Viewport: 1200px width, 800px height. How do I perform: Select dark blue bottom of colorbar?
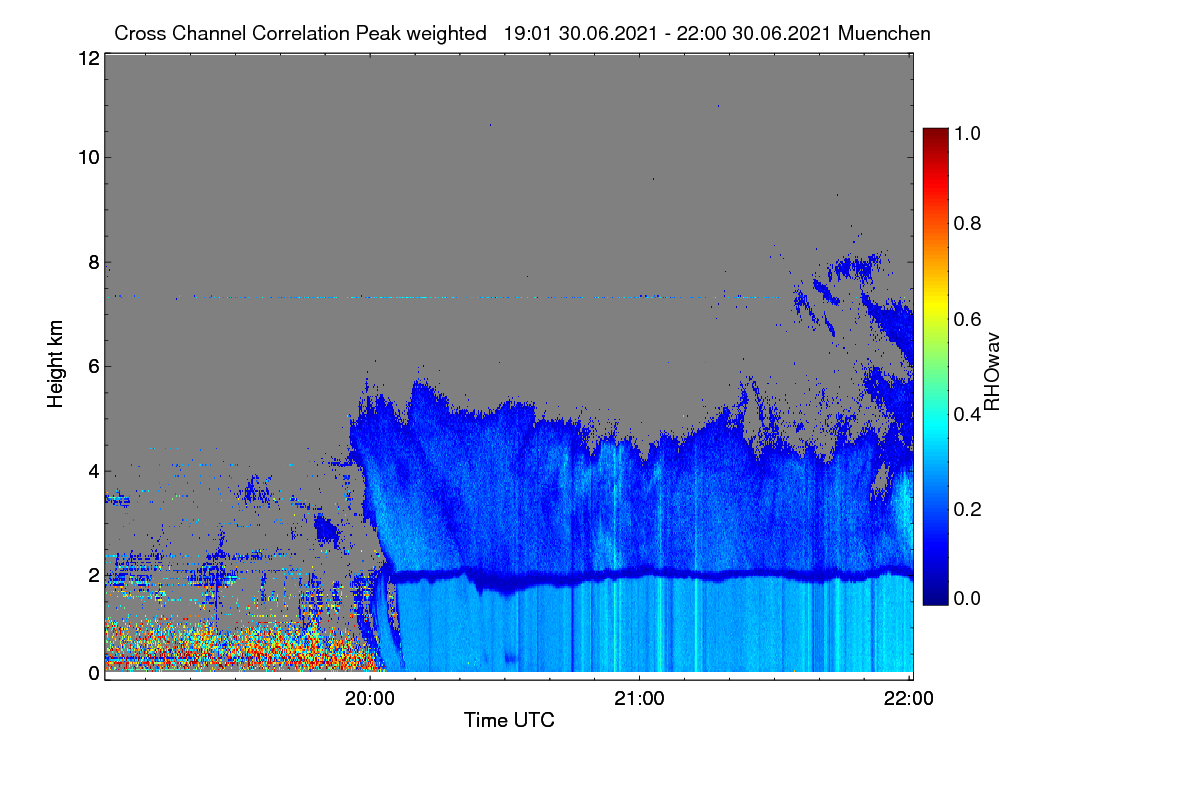coord(935,598)
